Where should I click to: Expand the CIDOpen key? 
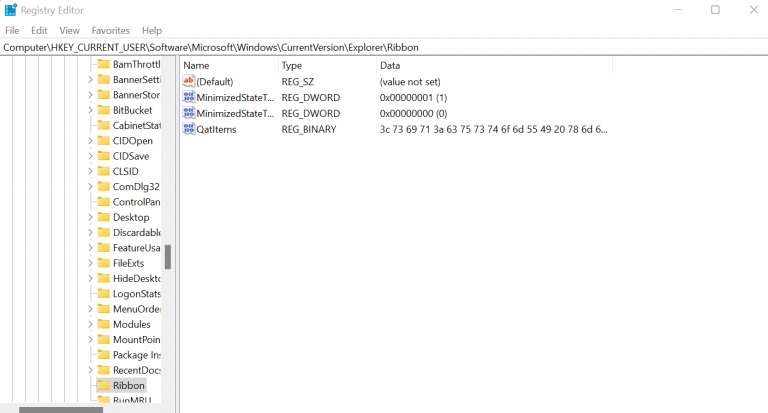pos(90,141)
